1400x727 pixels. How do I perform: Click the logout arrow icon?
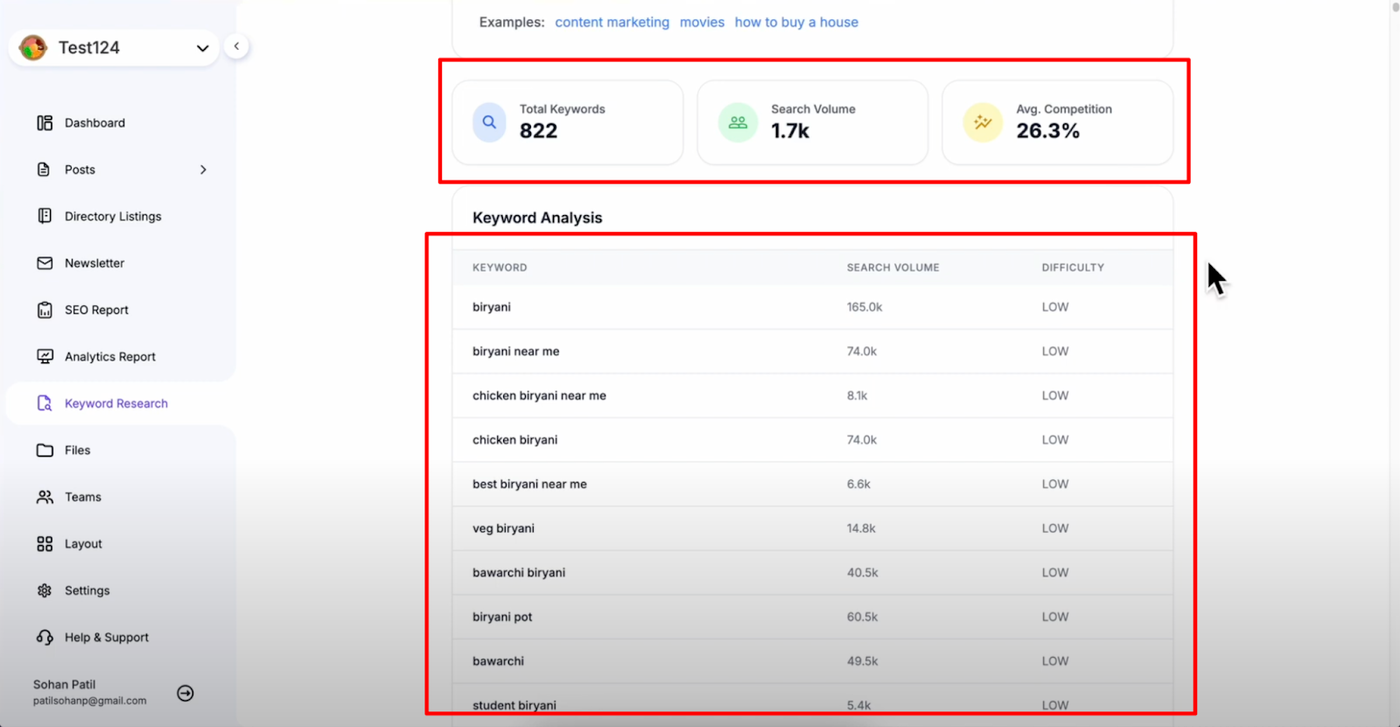point(185,693)
